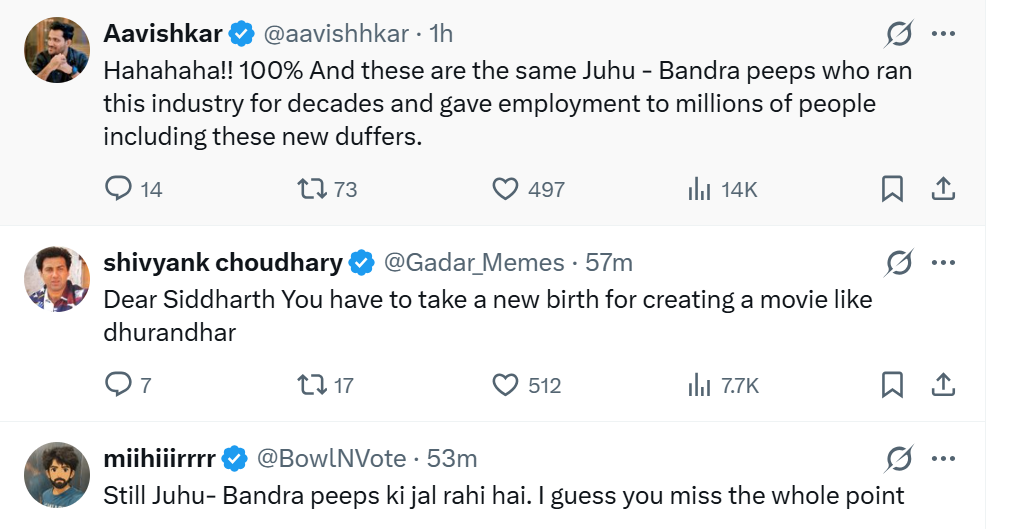Open more options on shivyank choudhary's tweet
This screenshot has width=1030, height=529.
click(943, 263)
